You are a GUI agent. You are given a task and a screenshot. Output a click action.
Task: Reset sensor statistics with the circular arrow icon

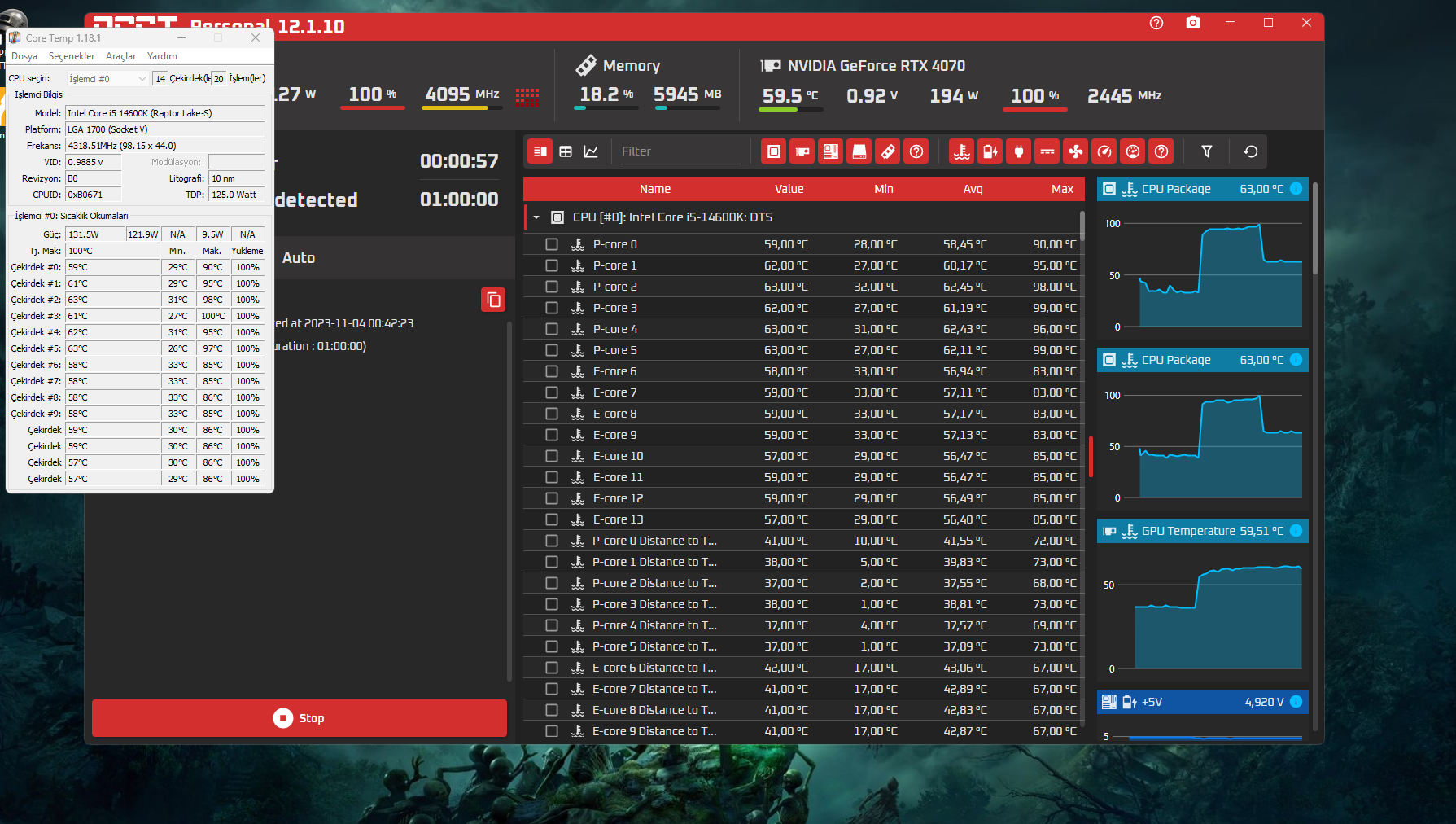pos(1251,151)
